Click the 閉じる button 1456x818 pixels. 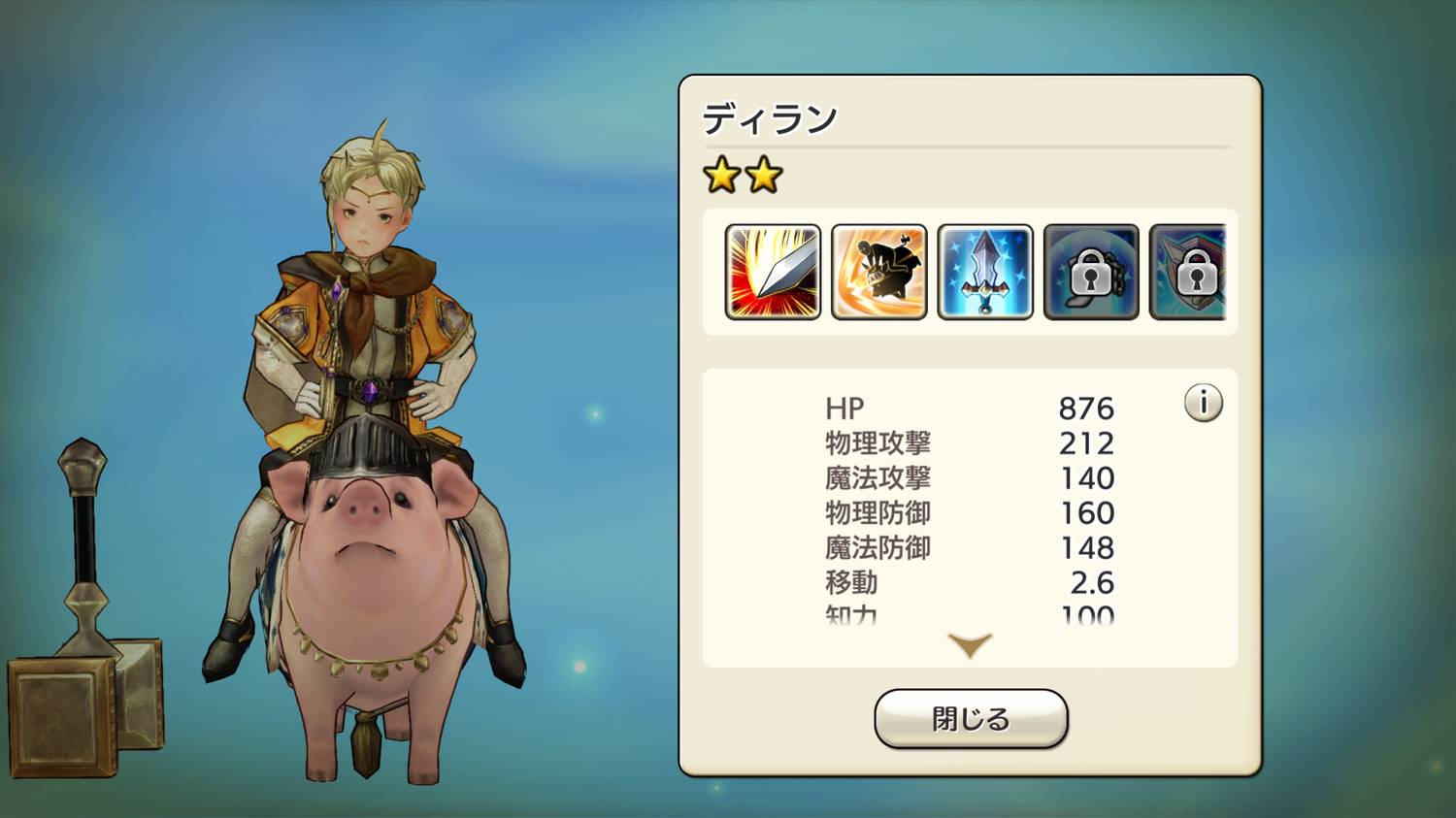point(971,719)
